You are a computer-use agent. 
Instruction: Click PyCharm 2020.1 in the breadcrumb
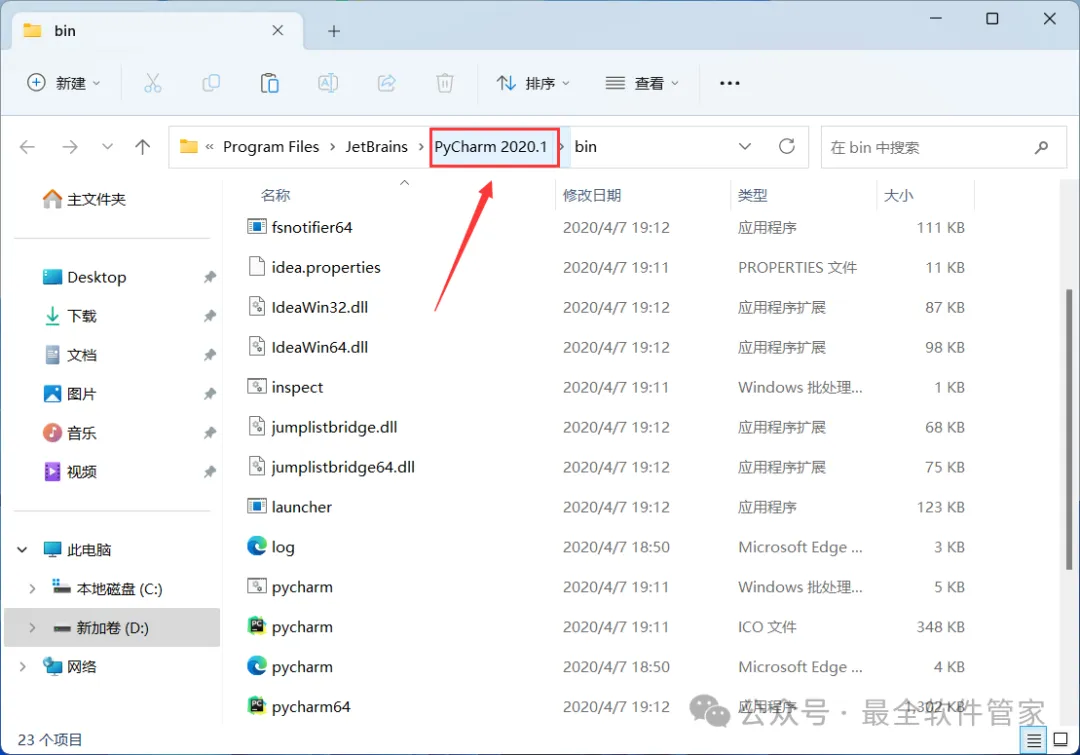pos(490,147)
